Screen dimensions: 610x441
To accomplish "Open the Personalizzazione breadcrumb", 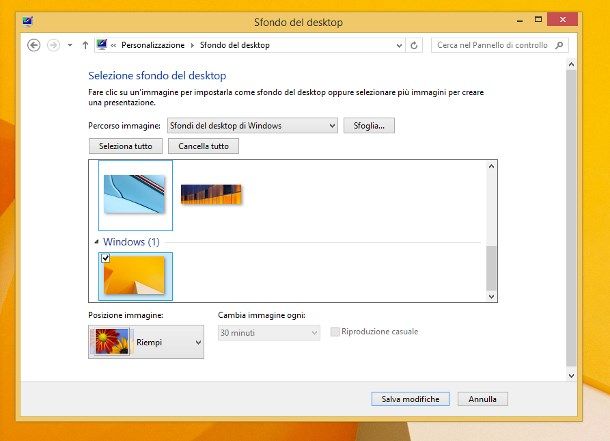I will click(153, 45).
